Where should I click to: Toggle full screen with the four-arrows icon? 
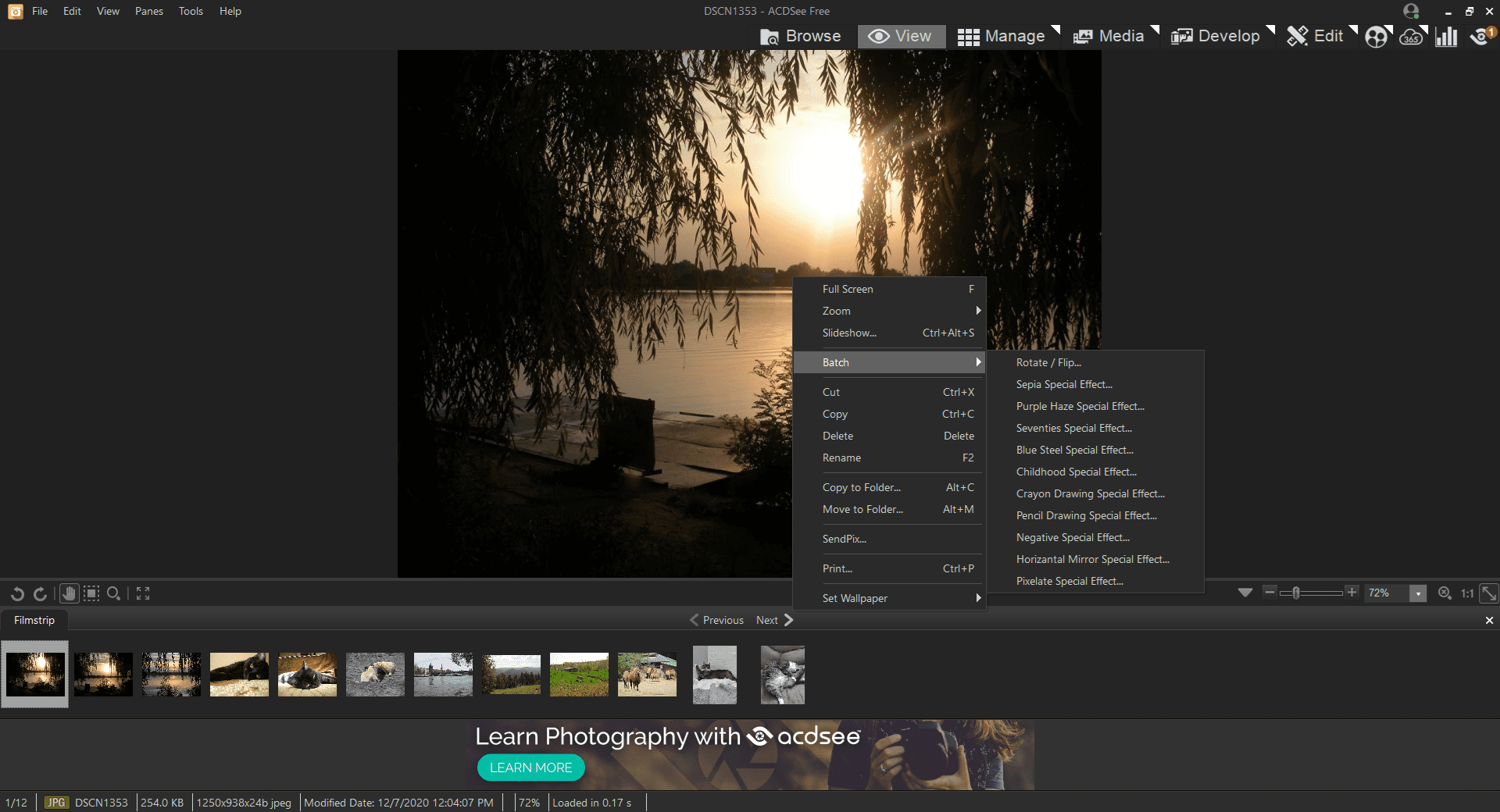(x=143, y=593)
